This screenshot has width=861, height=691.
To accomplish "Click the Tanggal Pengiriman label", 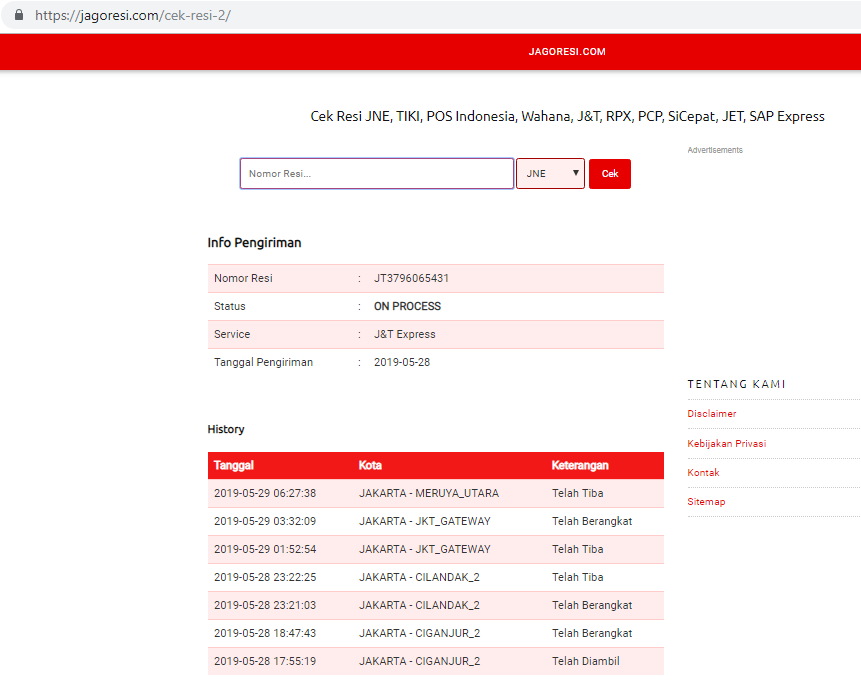I will [264, 363].
